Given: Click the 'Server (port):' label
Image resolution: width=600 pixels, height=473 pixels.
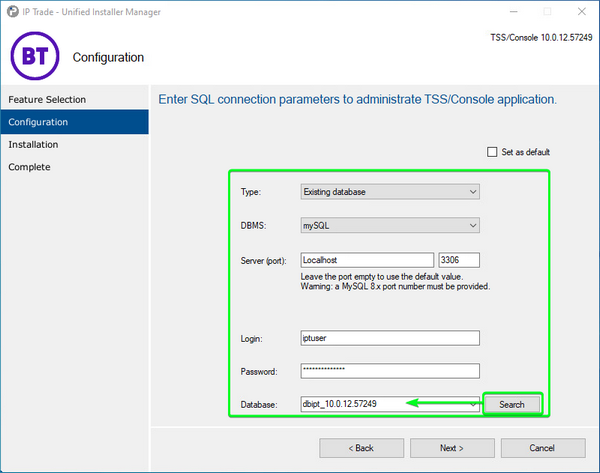Looking at the screenshot, I should [263, 261].
